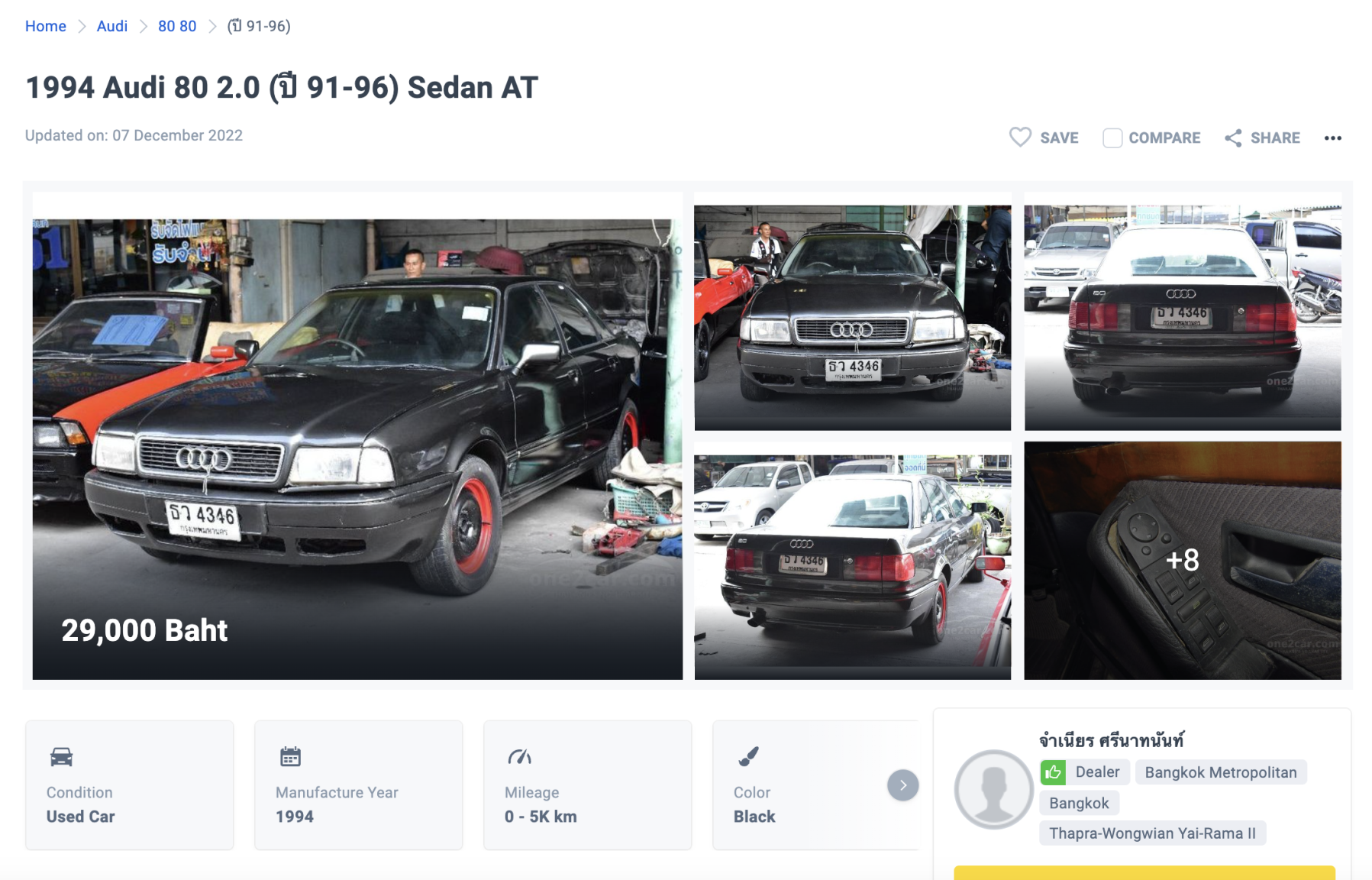Image resolution: width=1372 pixels, height=880 pixels.
Task: Click the speedometer Mileage icon
Action: pos(519,756)
